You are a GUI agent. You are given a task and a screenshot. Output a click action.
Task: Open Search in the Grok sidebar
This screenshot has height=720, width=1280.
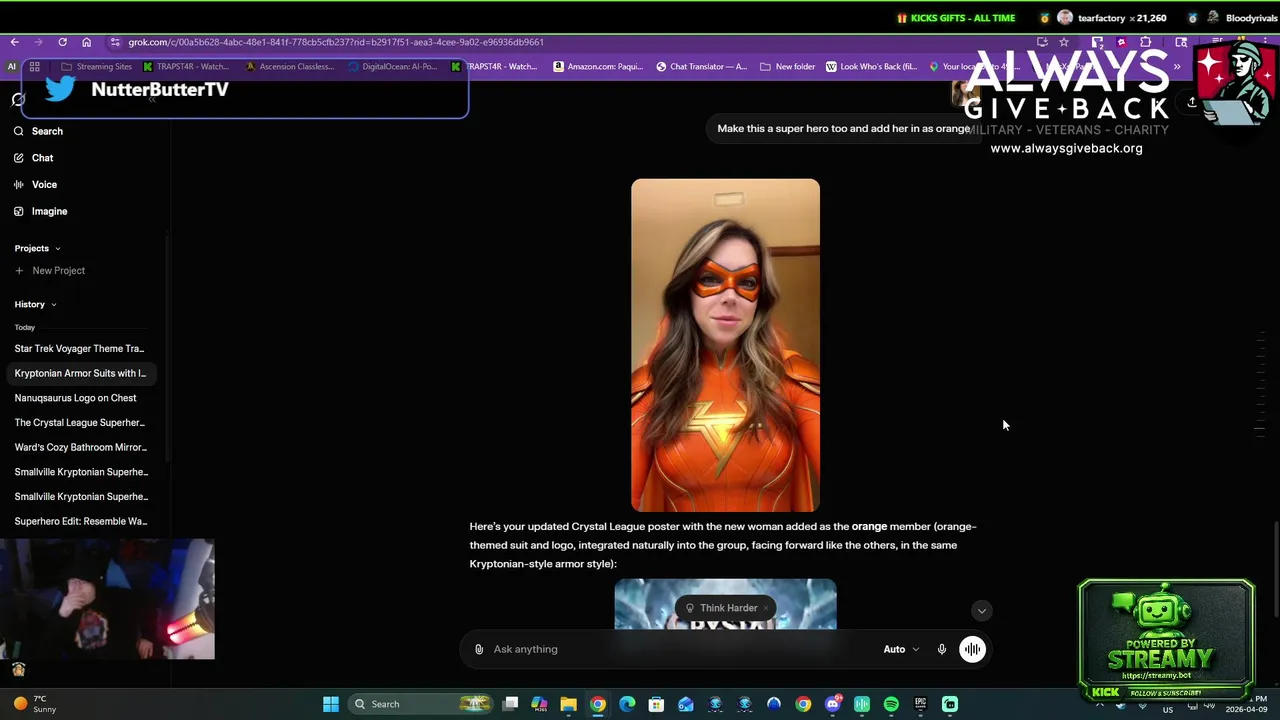click(40, 131)
